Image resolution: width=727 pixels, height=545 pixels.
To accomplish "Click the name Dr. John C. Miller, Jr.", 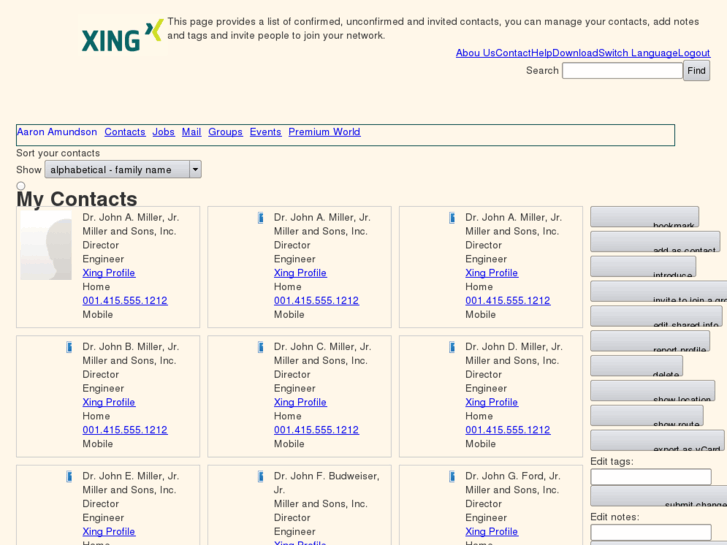I will pos(323,346).
